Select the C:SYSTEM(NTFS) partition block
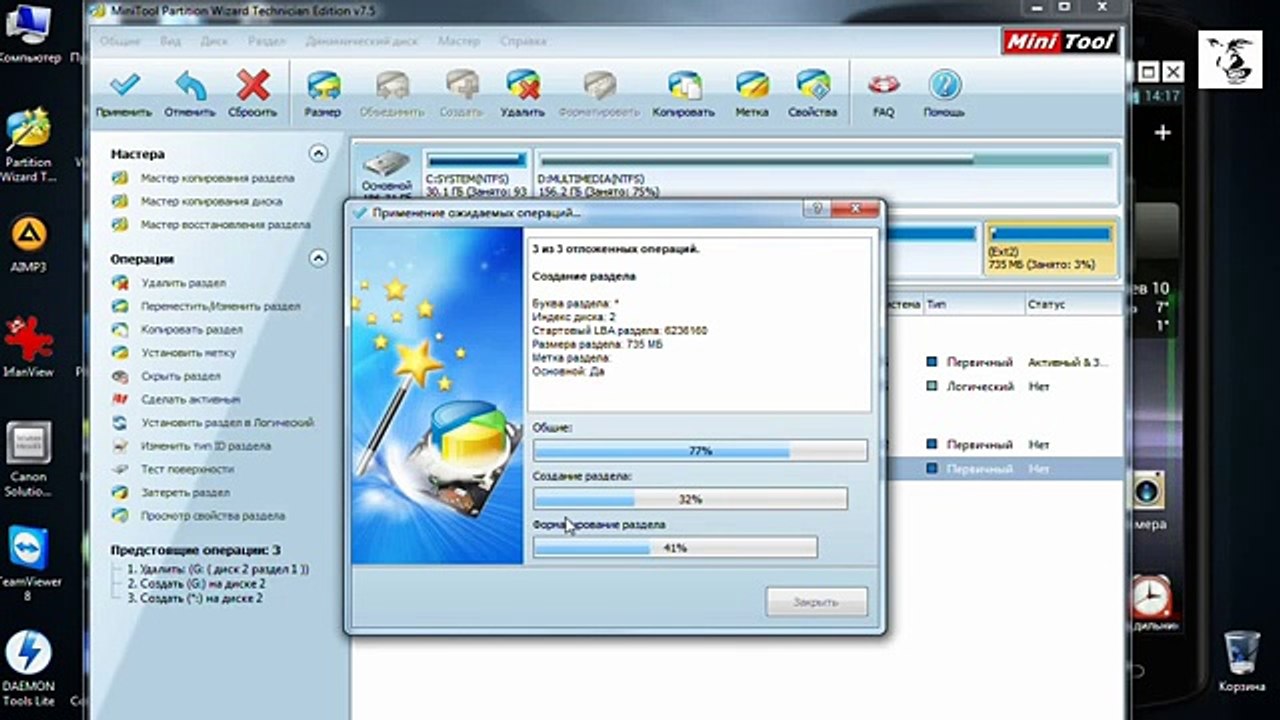The height and width of the screenshot is (720, 1280). (477, 172)
